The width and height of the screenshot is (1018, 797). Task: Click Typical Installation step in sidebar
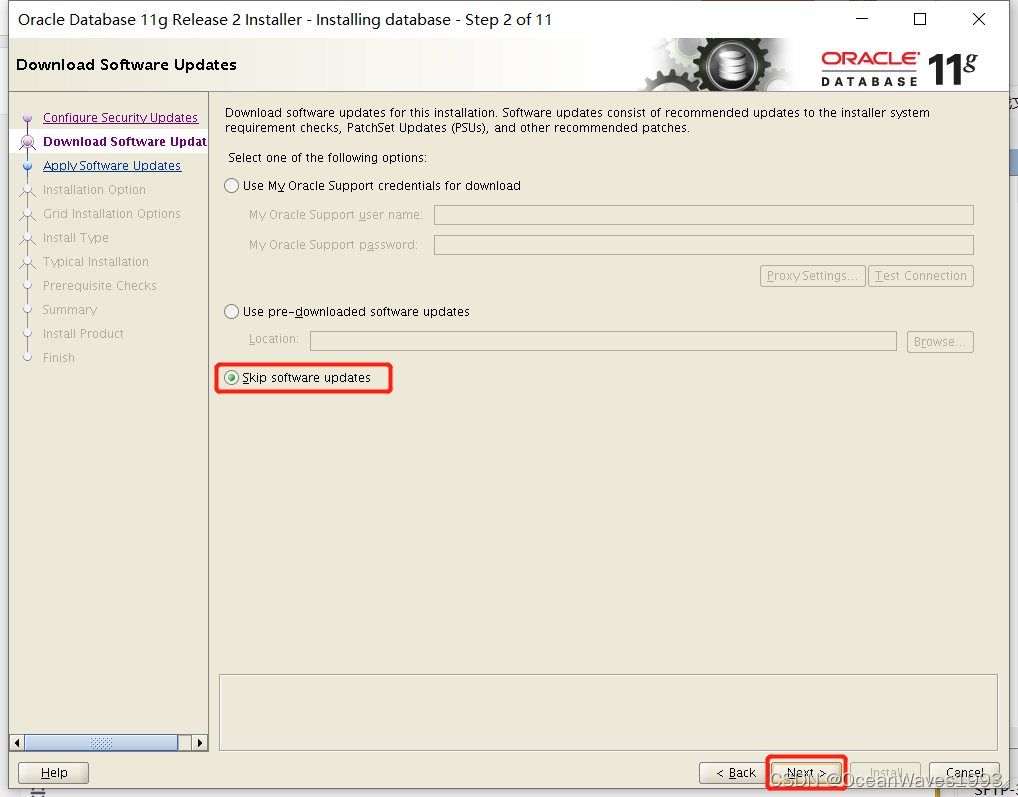pos(95,262)
